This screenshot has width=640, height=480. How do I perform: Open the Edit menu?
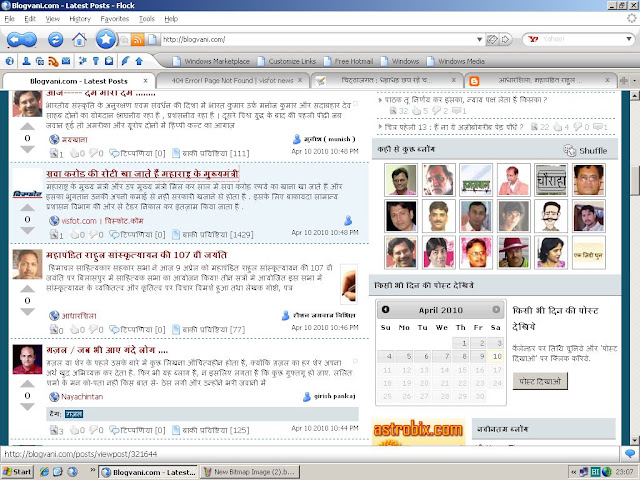(x=30, y=19)
